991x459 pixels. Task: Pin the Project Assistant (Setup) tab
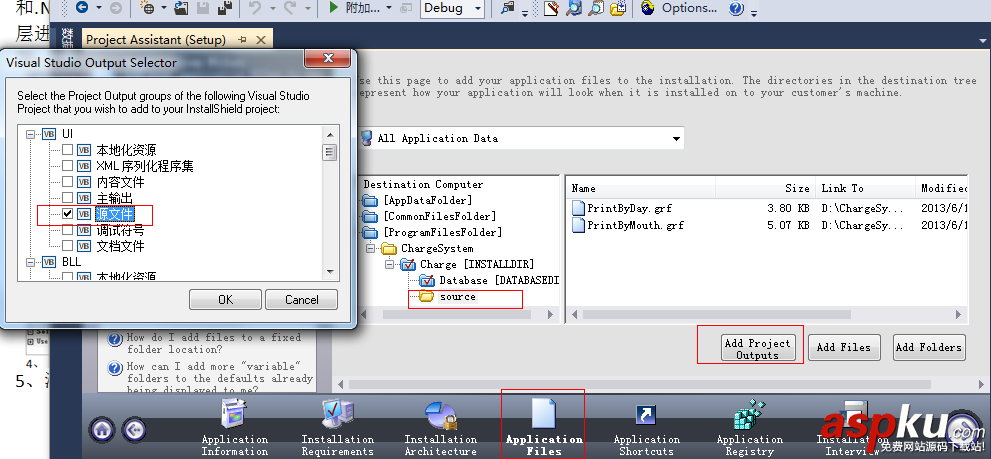click(x=242, y=39)
